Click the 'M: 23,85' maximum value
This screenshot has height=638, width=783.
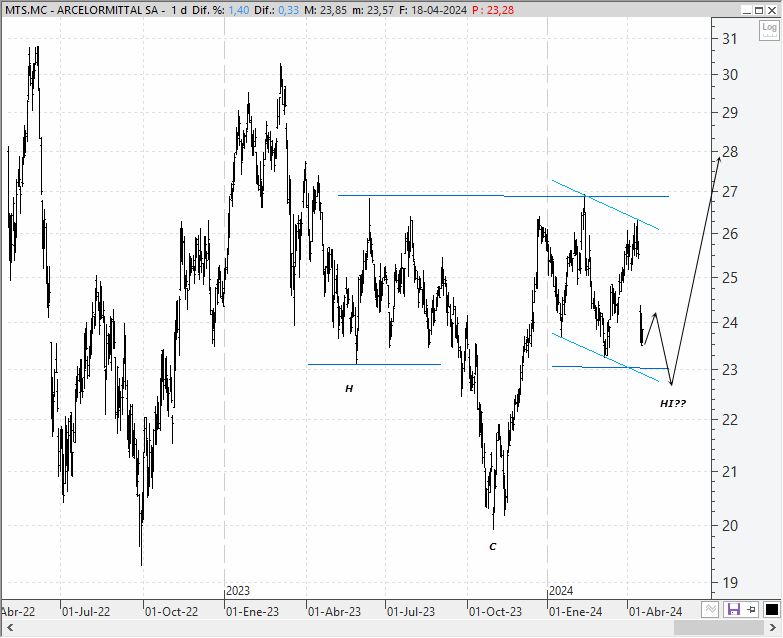pyautogui.click(x=325, y=10)
